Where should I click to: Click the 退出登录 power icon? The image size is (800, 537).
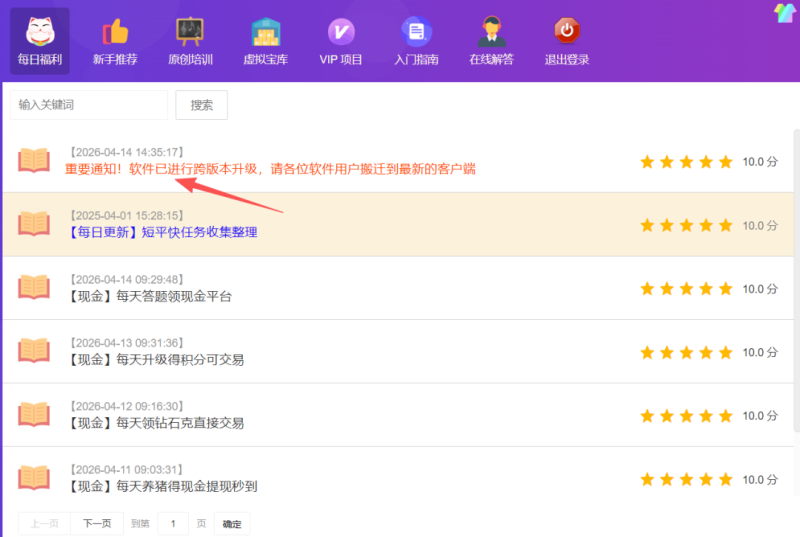click(567, 31)
